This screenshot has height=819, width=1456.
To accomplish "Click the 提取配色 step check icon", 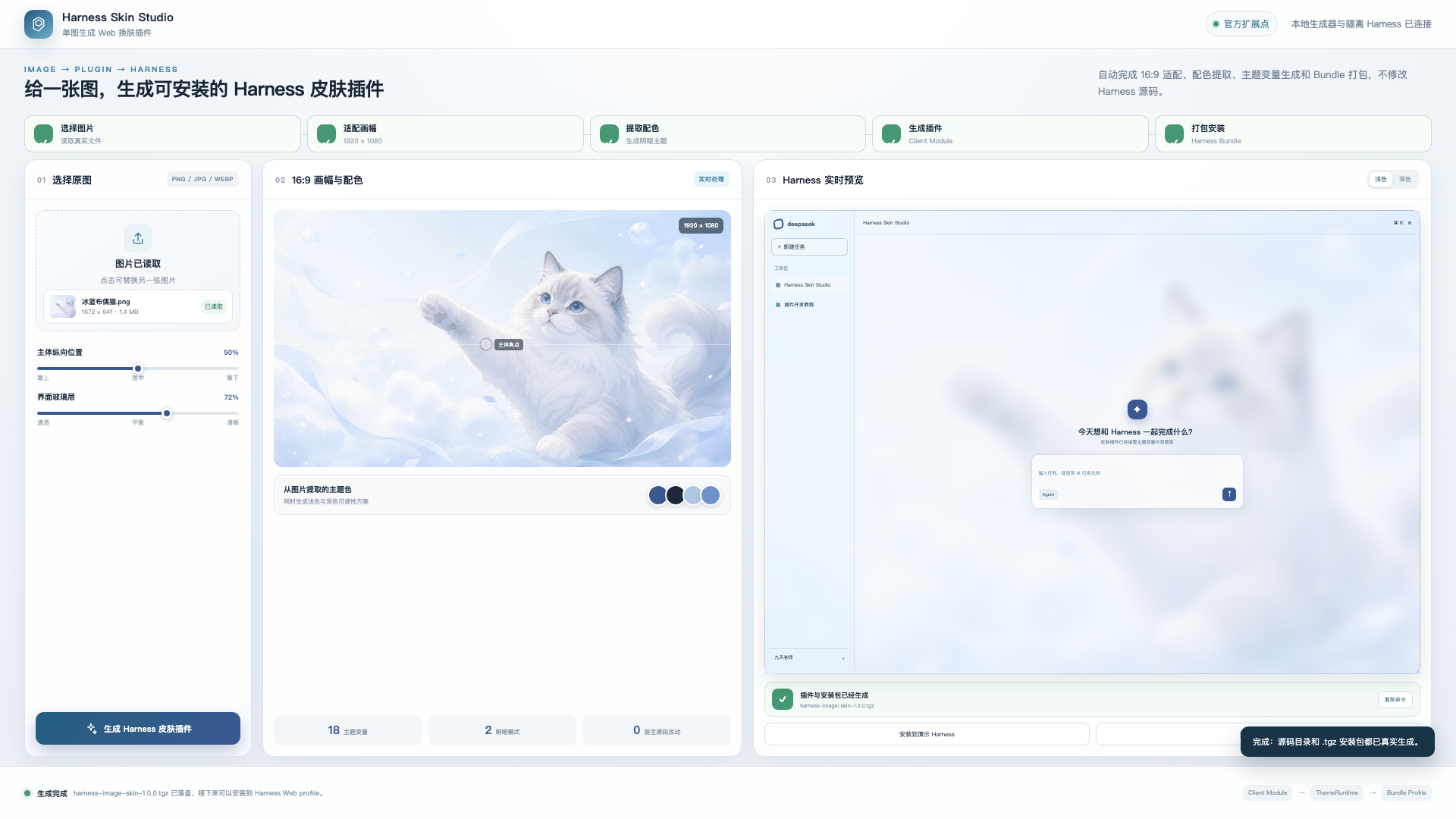I will [x=609, y=134].
